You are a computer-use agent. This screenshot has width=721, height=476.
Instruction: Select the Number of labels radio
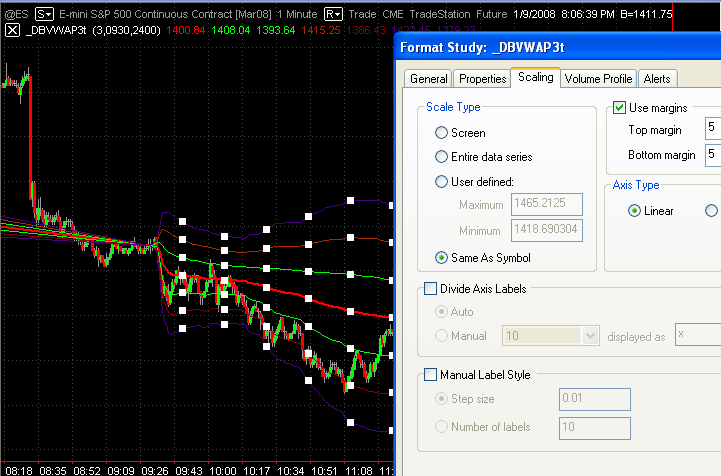click(441, 427)
